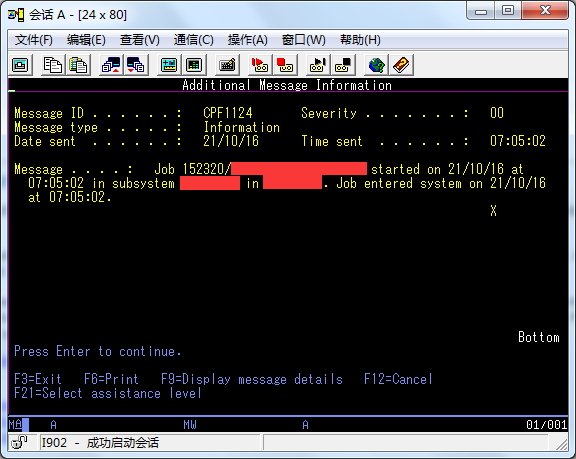Minimize the 会话 A session window
This screenshot has height=459, width=576.
point(480,11)
